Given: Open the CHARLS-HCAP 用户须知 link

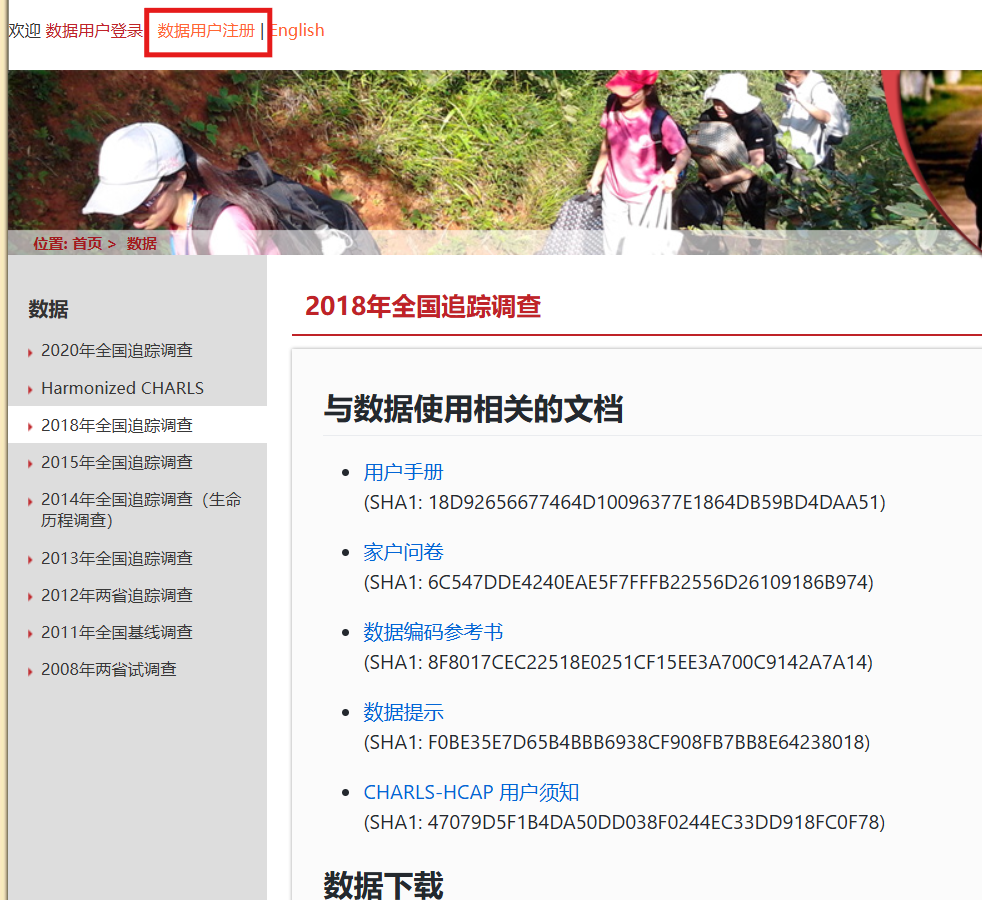Looking at the screenshot, I should tap(471, 792).
